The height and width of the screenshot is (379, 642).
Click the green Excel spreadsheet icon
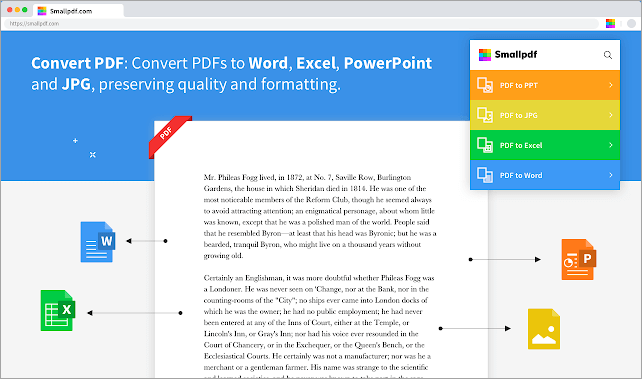58,310
